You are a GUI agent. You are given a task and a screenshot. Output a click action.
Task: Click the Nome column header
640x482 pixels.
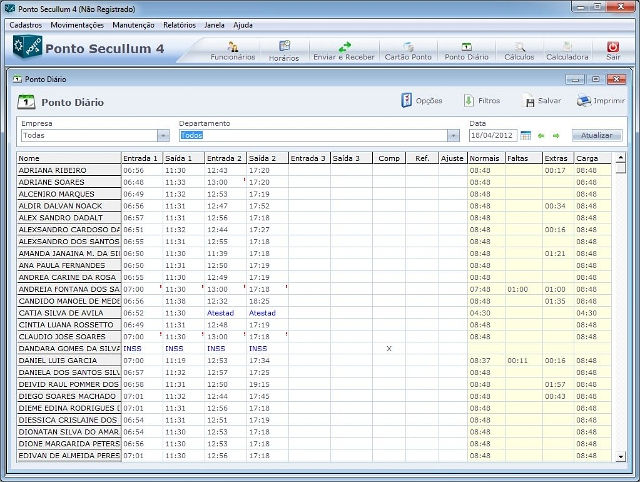(69, 158)
